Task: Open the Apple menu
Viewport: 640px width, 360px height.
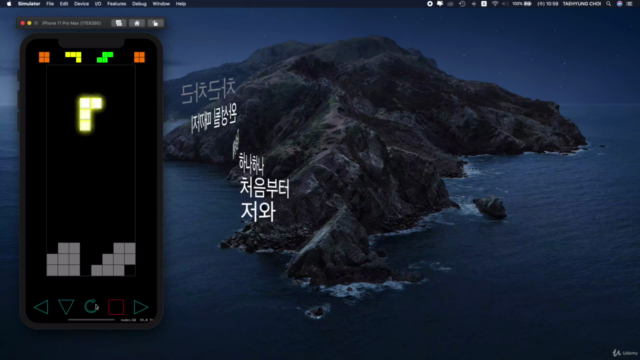Action: [x=9, y=4]
